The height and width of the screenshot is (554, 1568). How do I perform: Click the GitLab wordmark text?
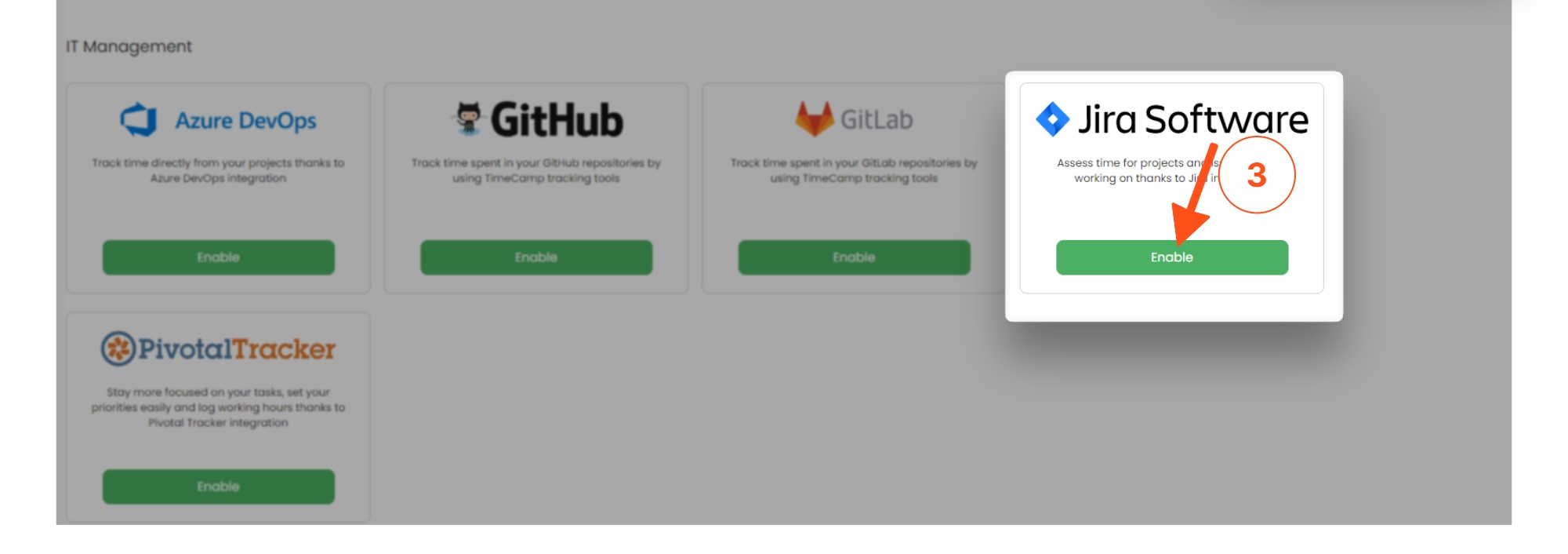877,120
